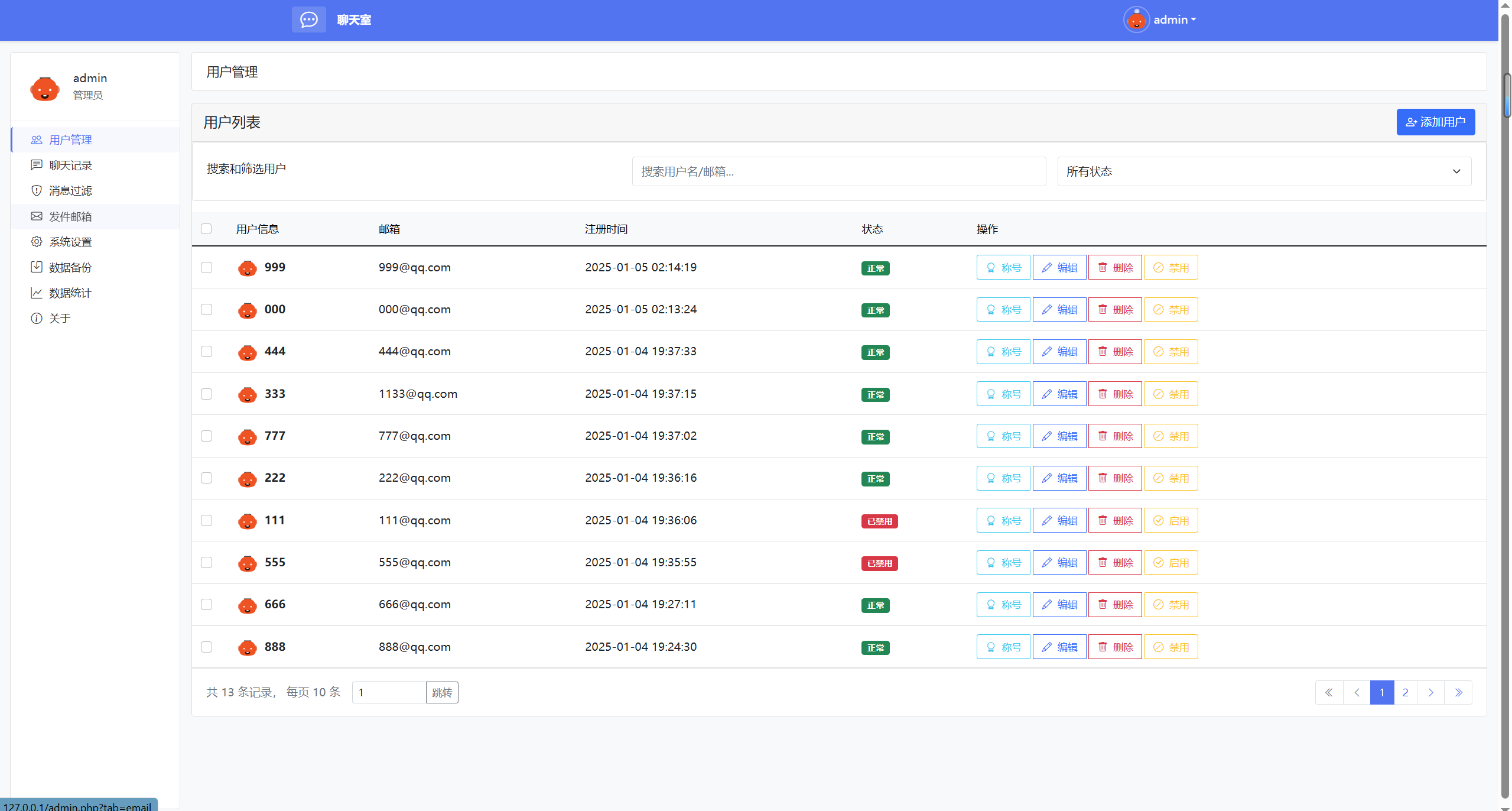Expand the 所有状态 status filter dropdown
The height and width of the screenshot is (811, 1512).
[x=1264, y=171]
